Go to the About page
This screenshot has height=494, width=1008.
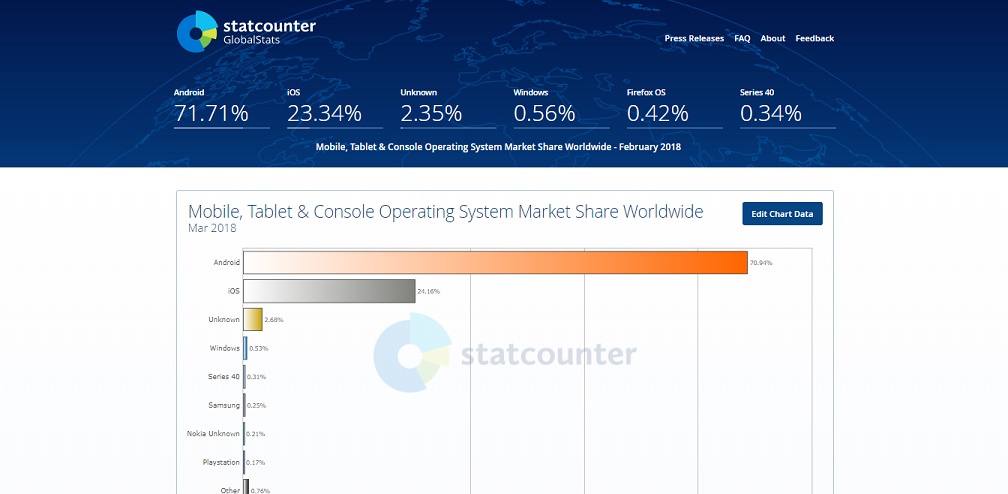click(x=773, y=39)
